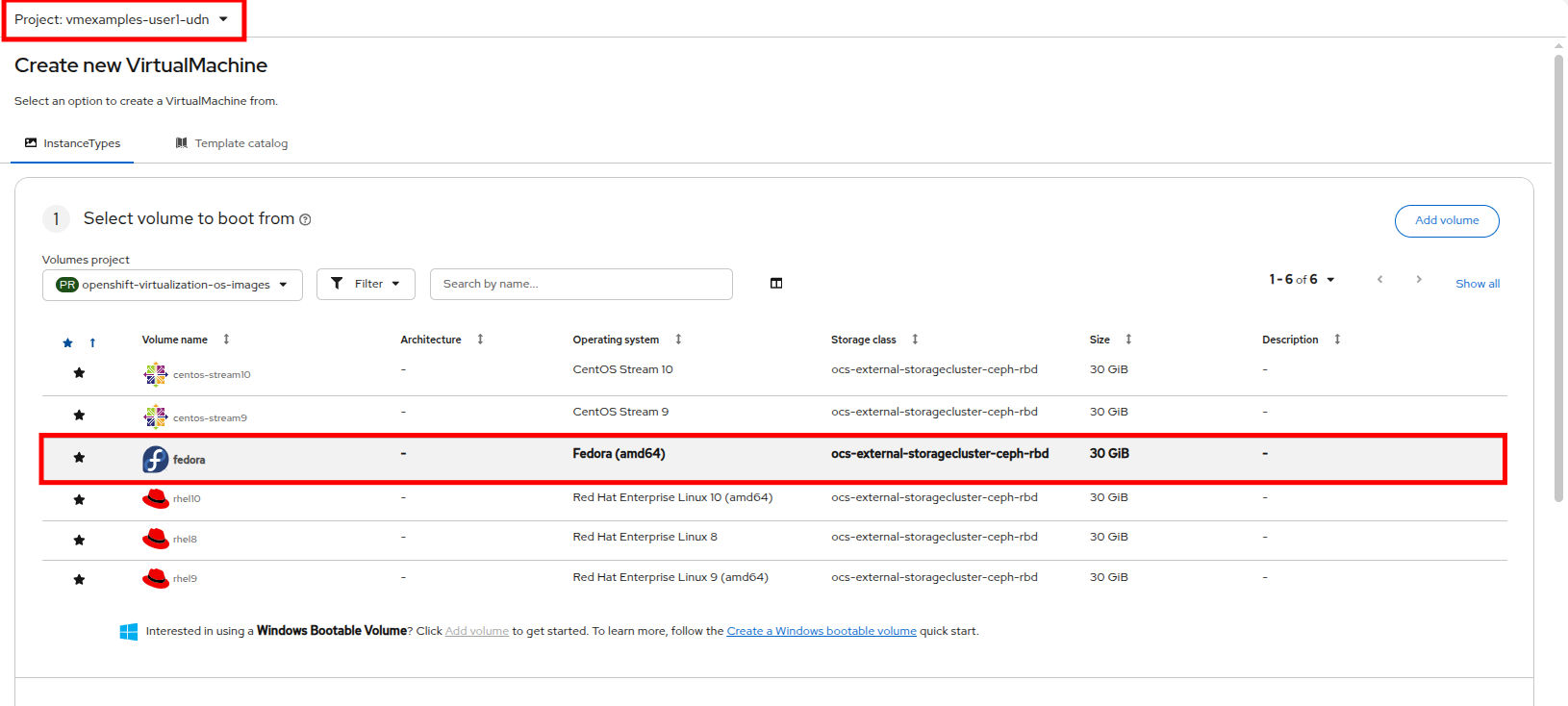Select the centos-stream10 volume name
Image resolution: width=1568 pixels, height=706 pixels.
pyautogui.click(x=212, y=375)
